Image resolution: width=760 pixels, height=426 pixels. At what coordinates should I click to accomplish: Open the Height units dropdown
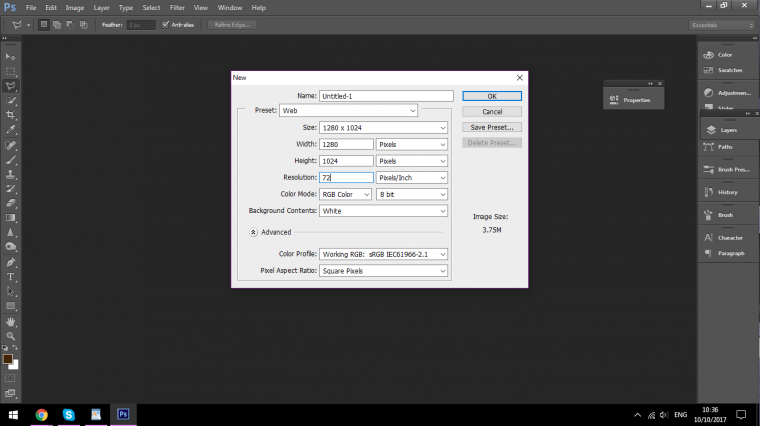coord(412,161)
